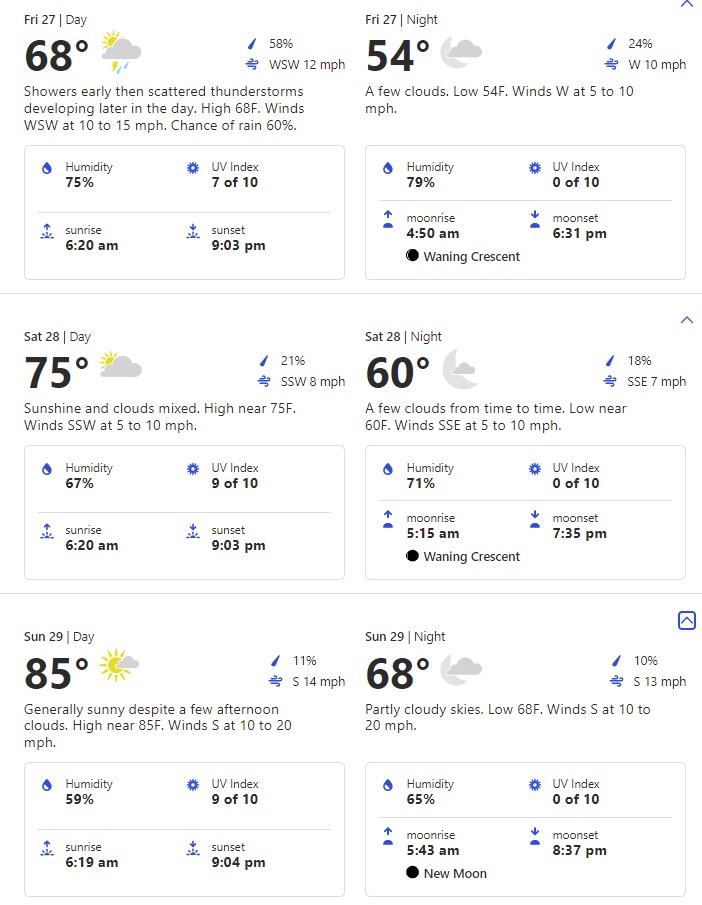Click the Sat 28 Day UV Index icon
This screenshot has height=905, width=702.
click(193, 469)
